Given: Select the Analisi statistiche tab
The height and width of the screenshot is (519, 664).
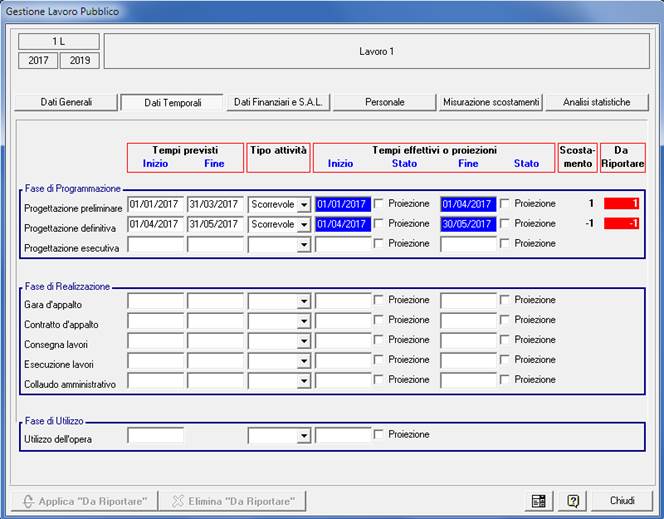Looking at the screenshot, I should coord(597,102).
